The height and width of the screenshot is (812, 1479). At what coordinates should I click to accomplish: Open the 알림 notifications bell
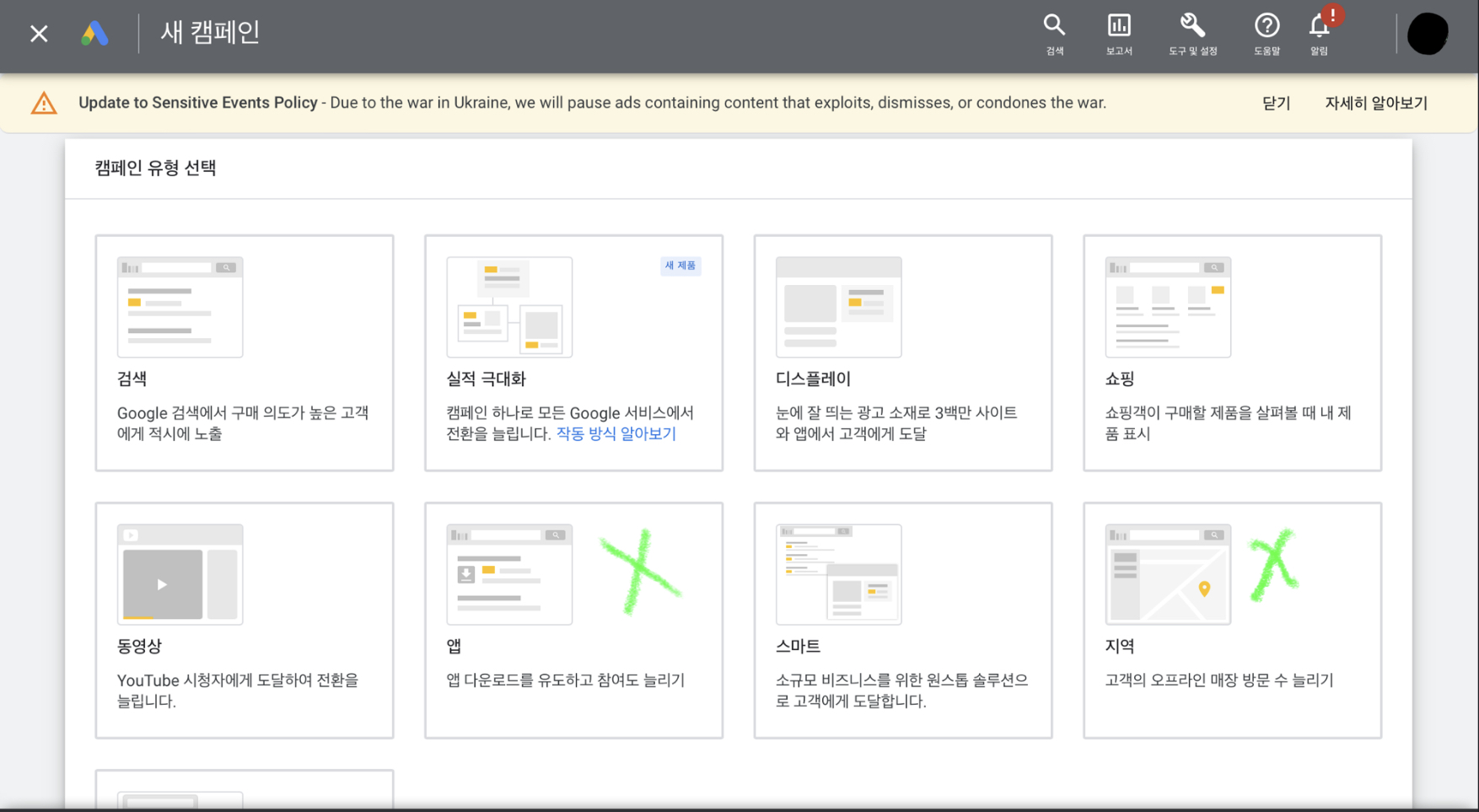(1320, 35)
